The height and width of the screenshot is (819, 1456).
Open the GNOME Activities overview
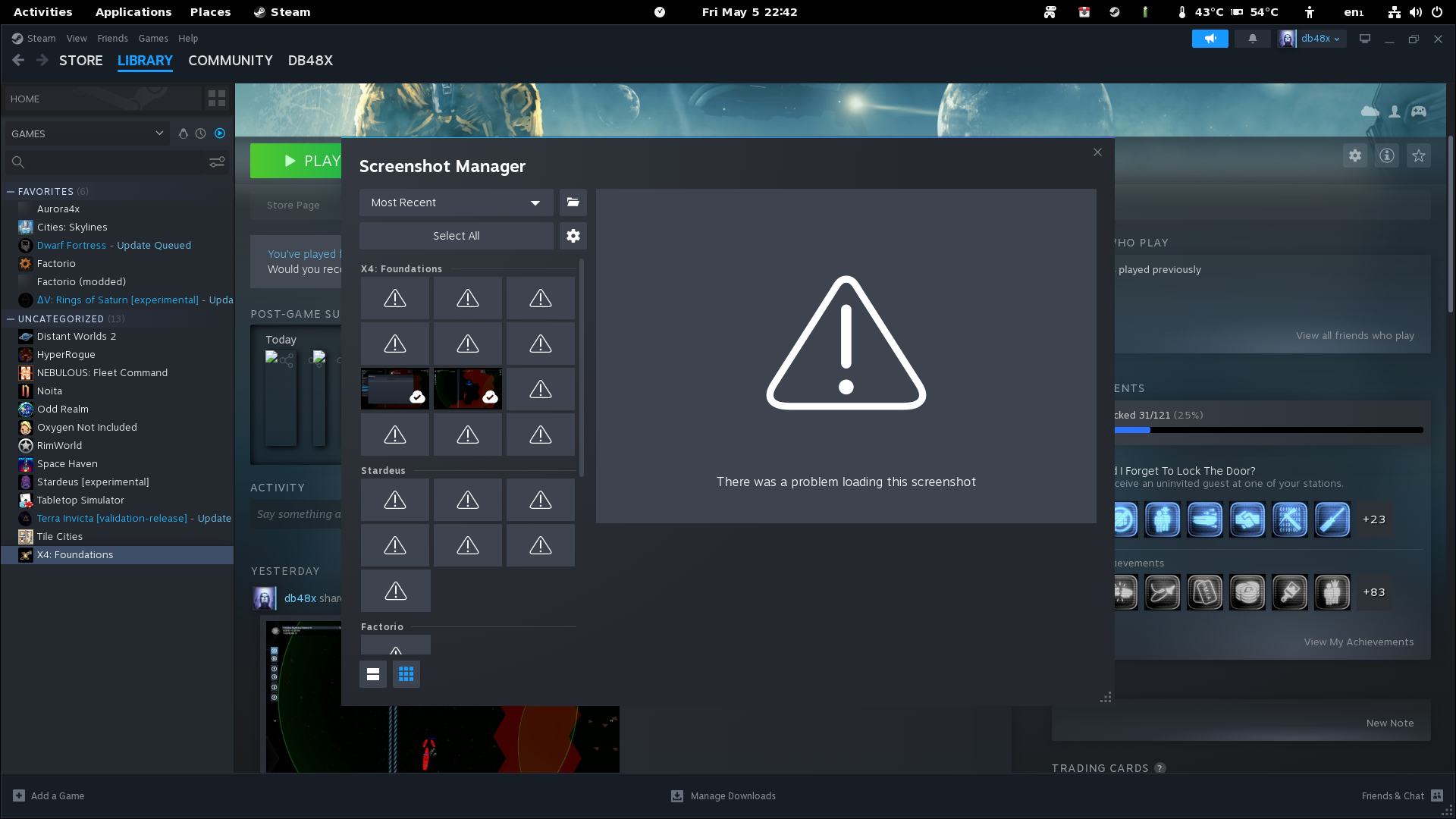point(43,12)
